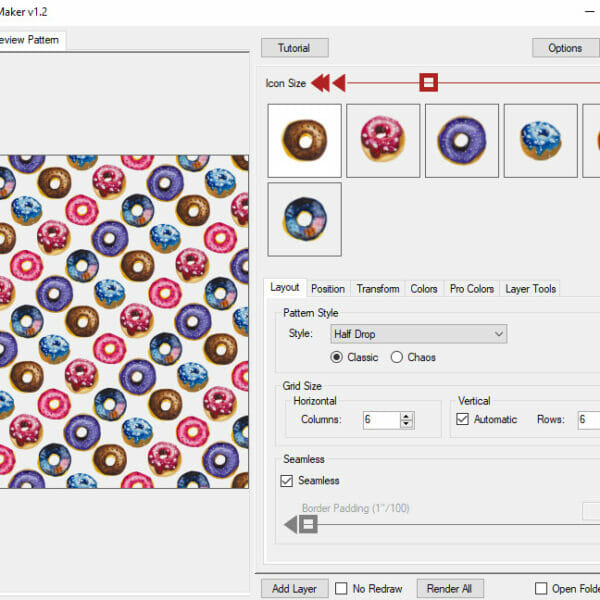This screenshot has width=600, height=600.
Task: Switch to the Position tab
Action: click(328, 289)
